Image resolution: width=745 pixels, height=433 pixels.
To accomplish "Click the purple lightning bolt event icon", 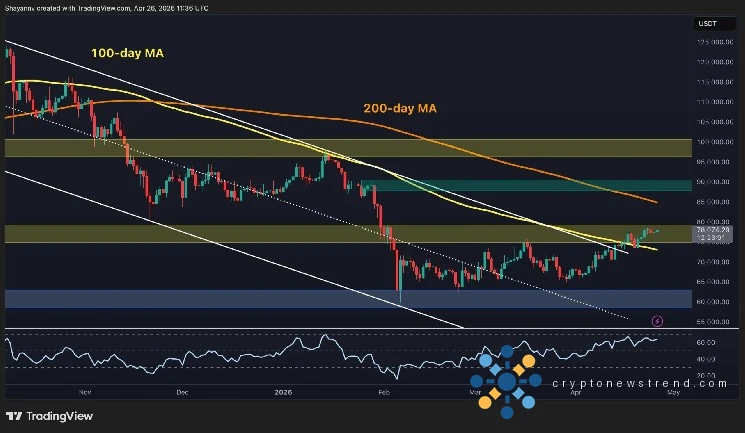I will [x=657, y=321].
